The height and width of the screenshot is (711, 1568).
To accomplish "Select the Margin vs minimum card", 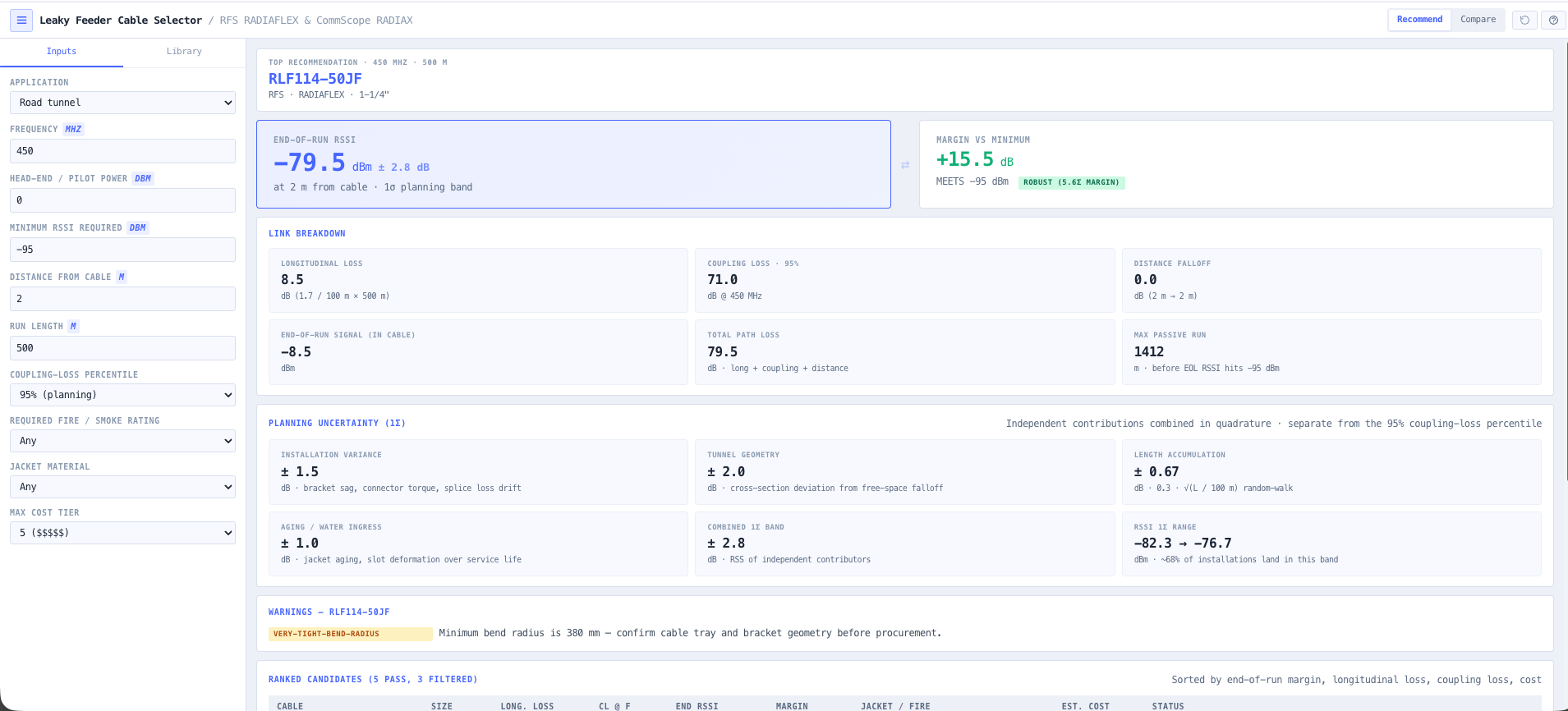I will tap(1236, 164).
